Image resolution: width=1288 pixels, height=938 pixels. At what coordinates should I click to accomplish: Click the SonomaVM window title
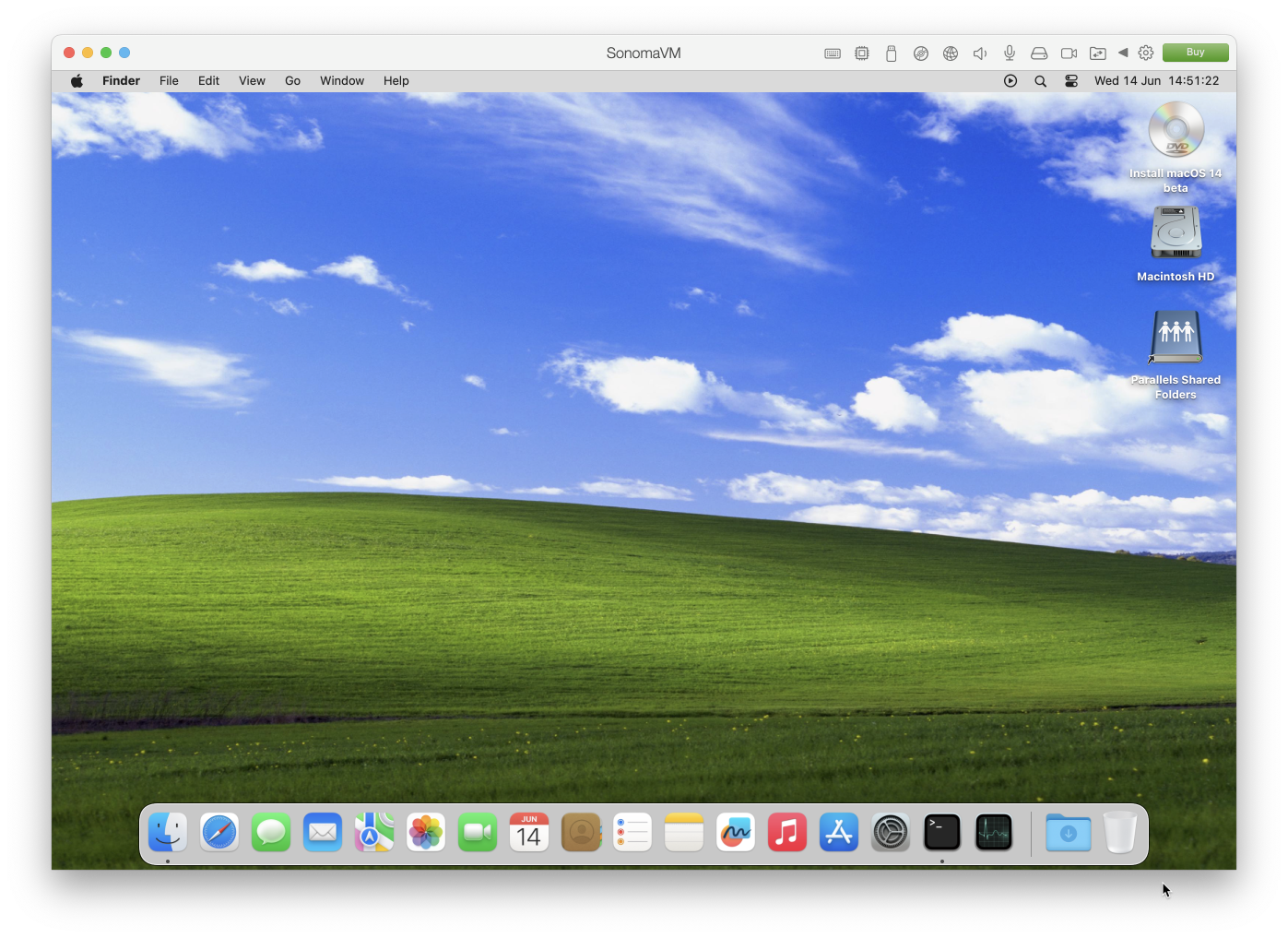644,53
